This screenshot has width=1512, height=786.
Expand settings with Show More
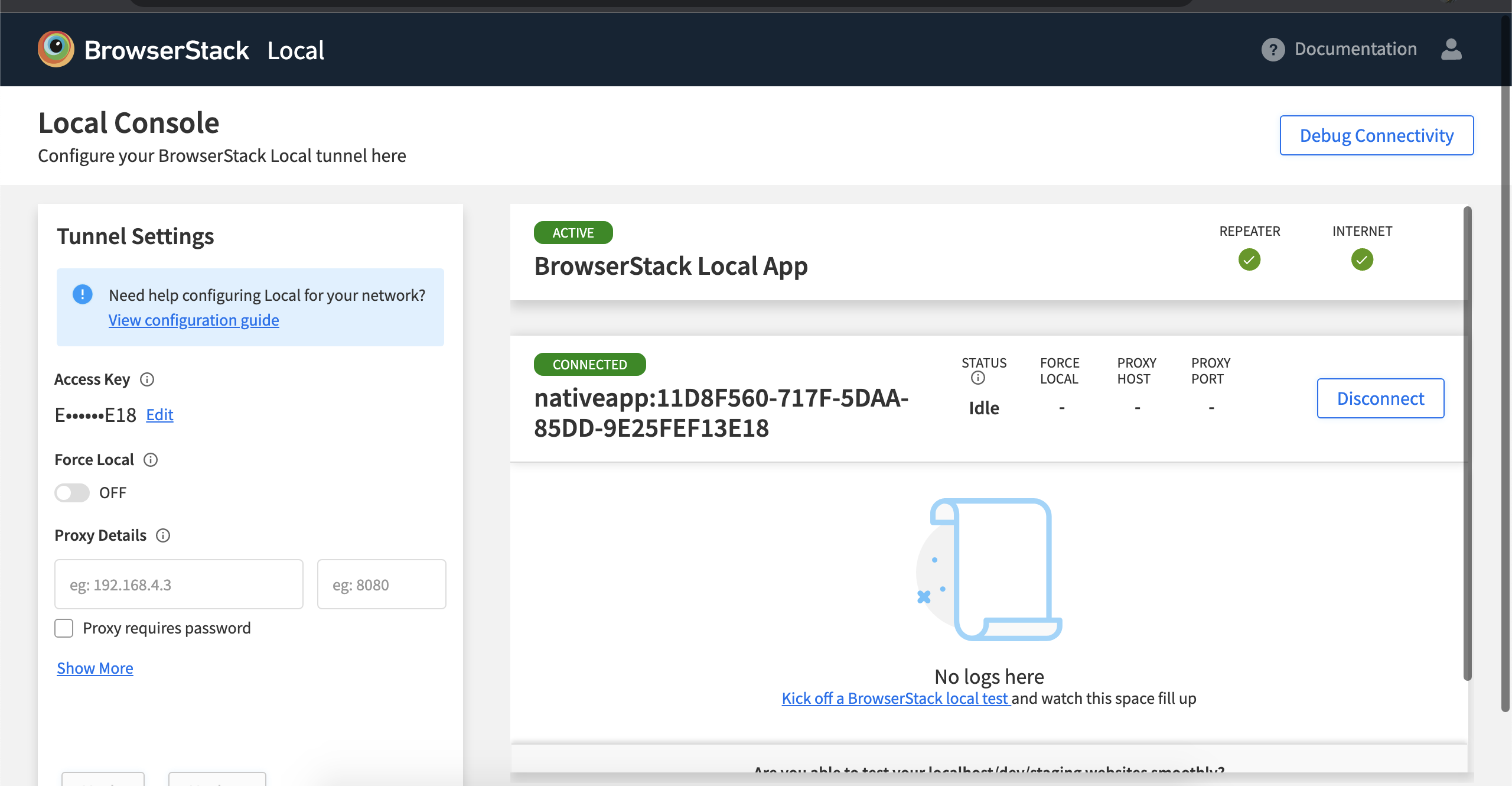(x=95, y=668)
